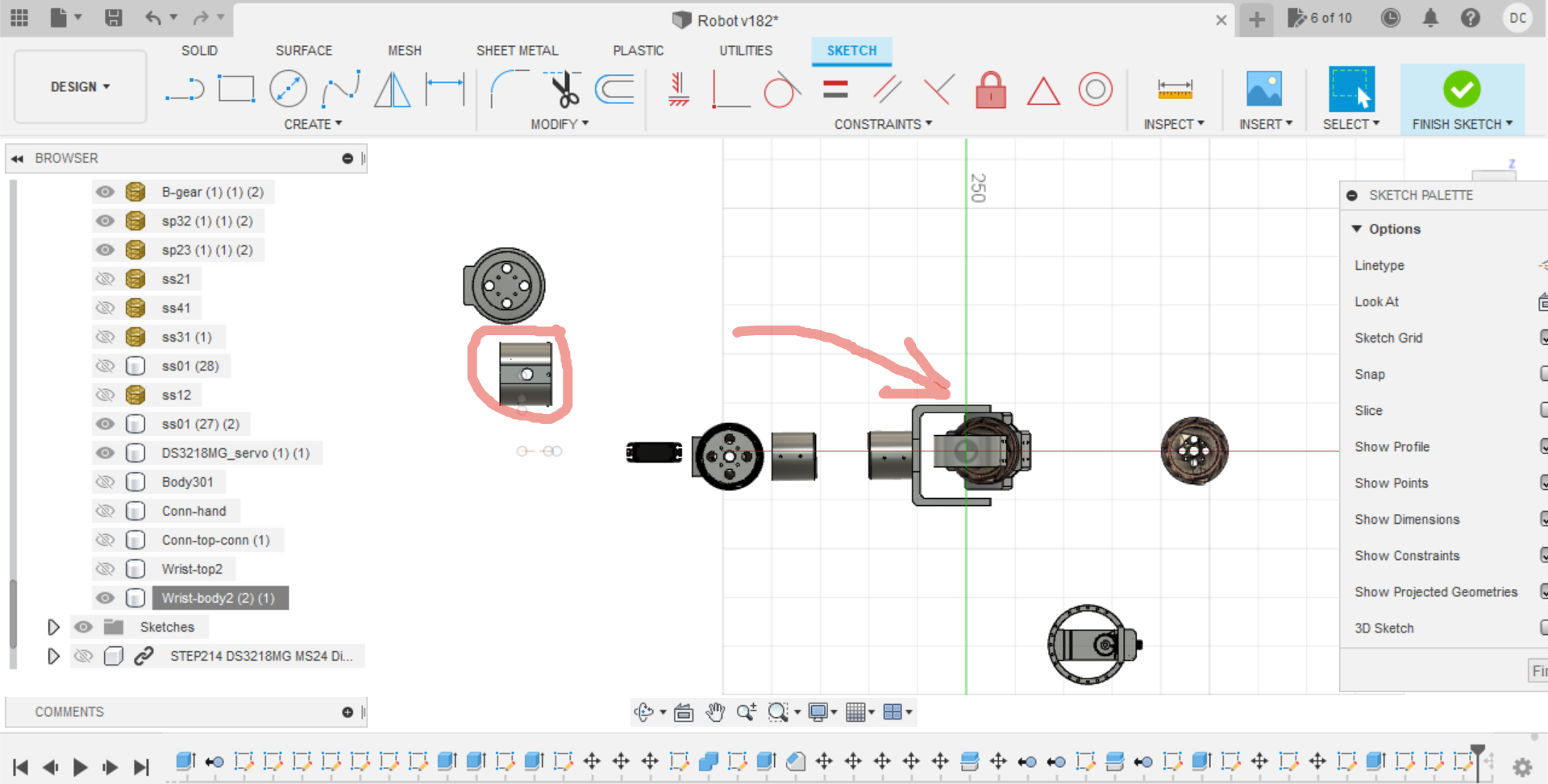Select Conn-hand in the browser tree

[193, 511]
